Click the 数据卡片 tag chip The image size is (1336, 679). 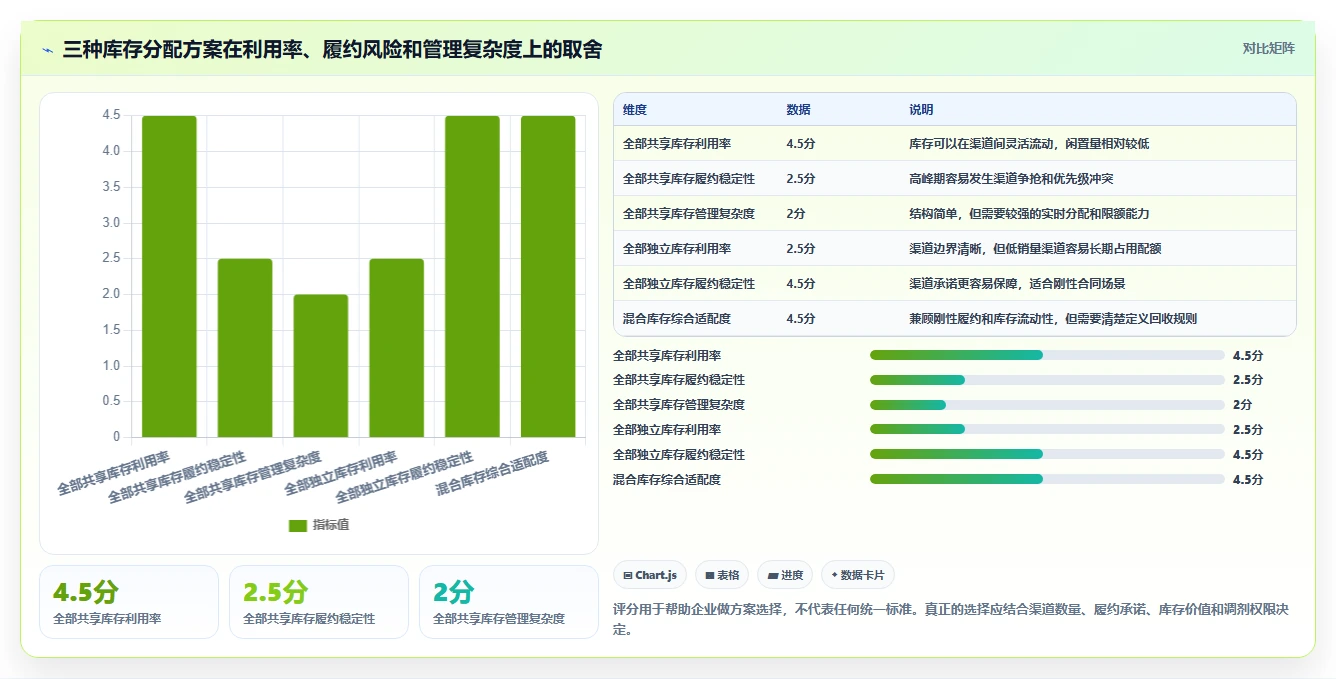click(857, 575)
